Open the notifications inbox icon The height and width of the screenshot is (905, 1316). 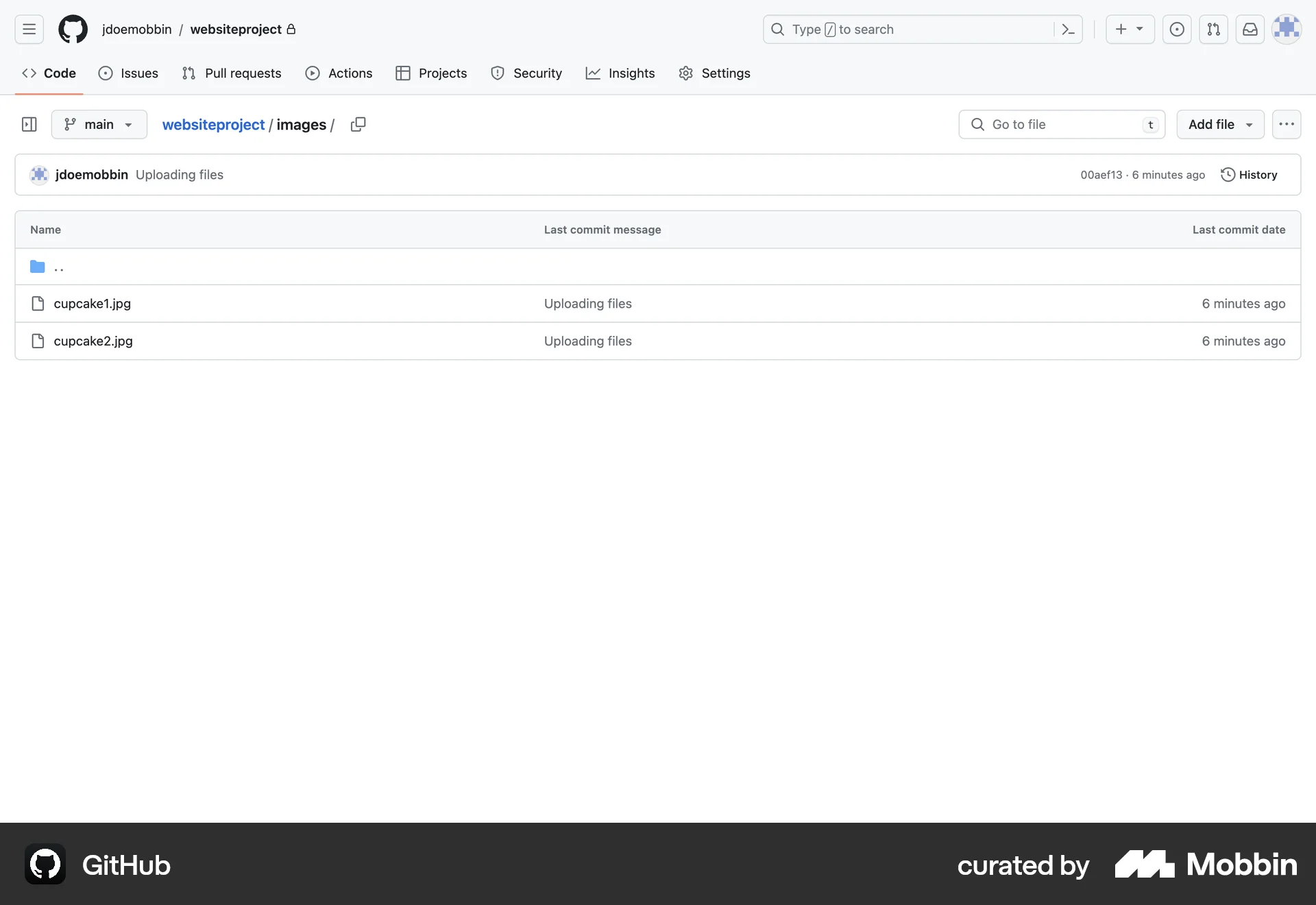pos(1250,29)
